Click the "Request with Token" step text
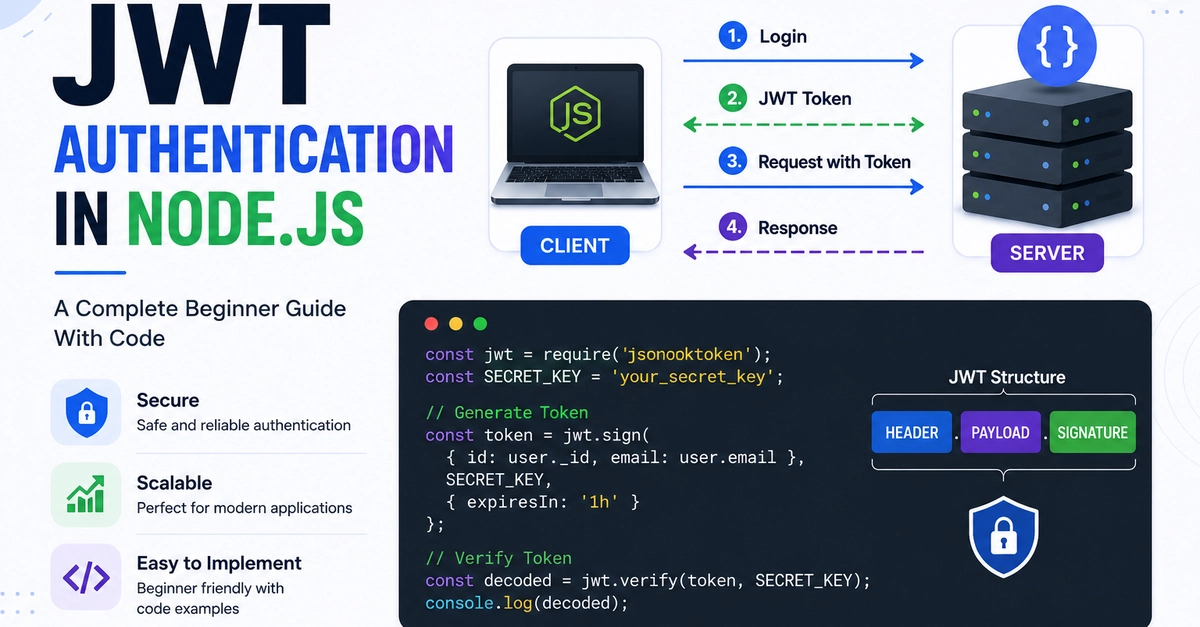Image resolution: width=1200 pixels, height=627 pixels. click(x=835, y=162)
